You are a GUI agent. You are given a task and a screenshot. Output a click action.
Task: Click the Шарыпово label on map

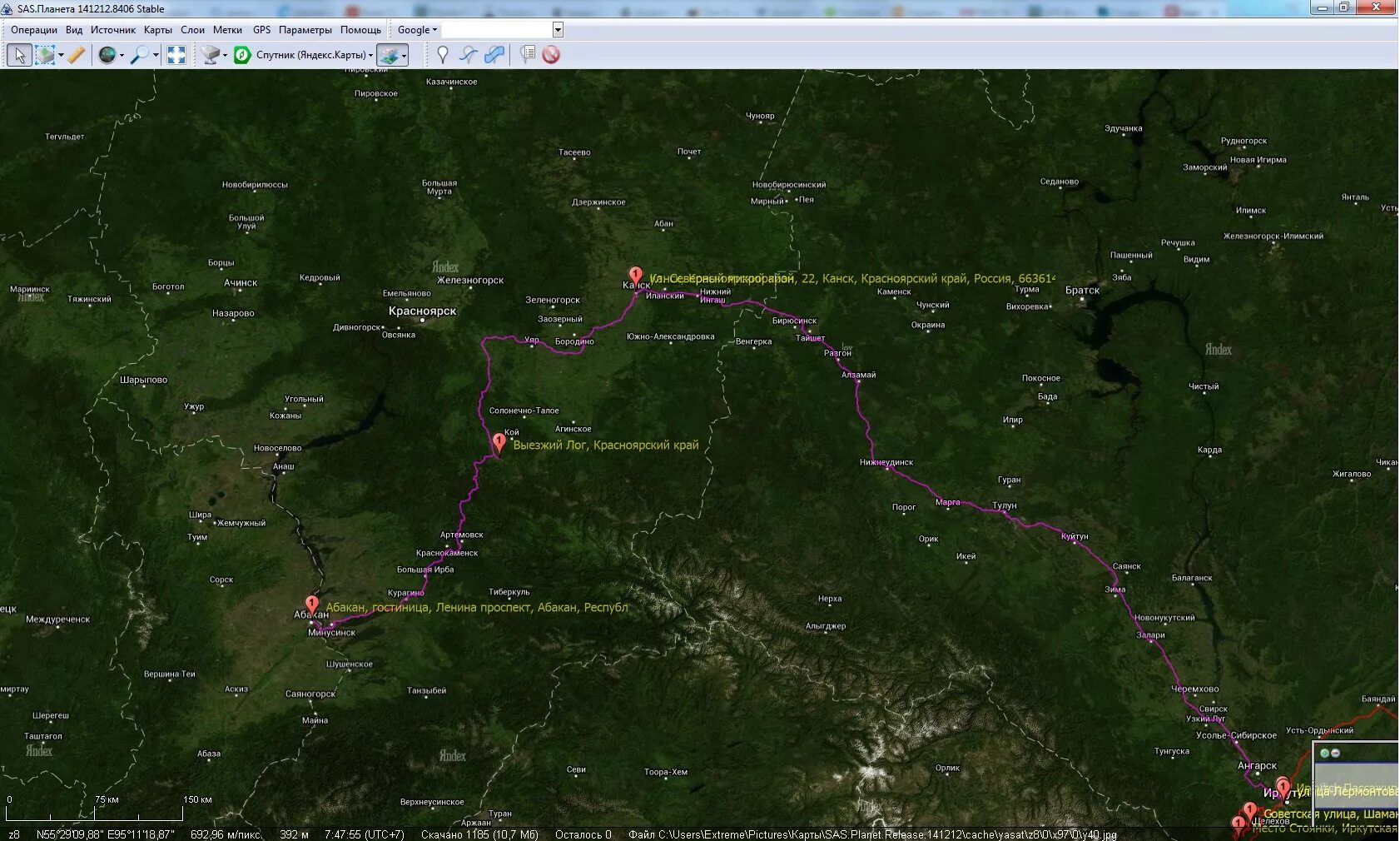click(144, 381)
